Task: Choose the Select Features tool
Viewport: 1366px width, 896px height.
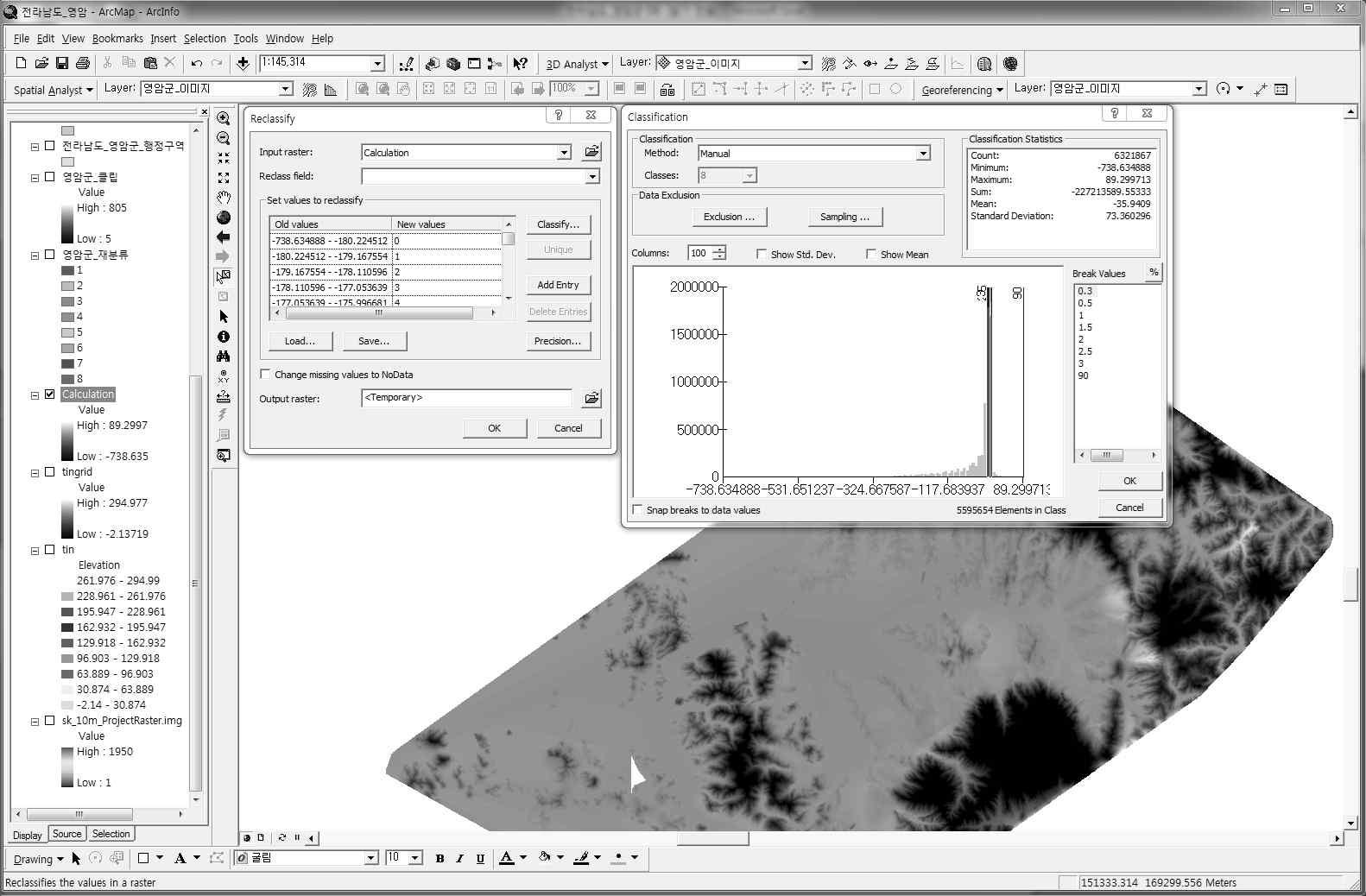Action: click(x=224, y=277)
